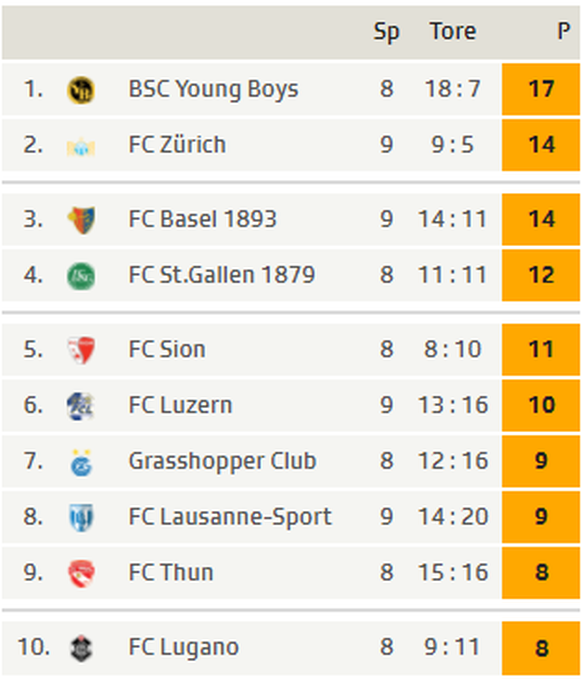Click FC Luzern's 13:16 goals cell
This screenshot has width=582, height=679.
point(453,405)
